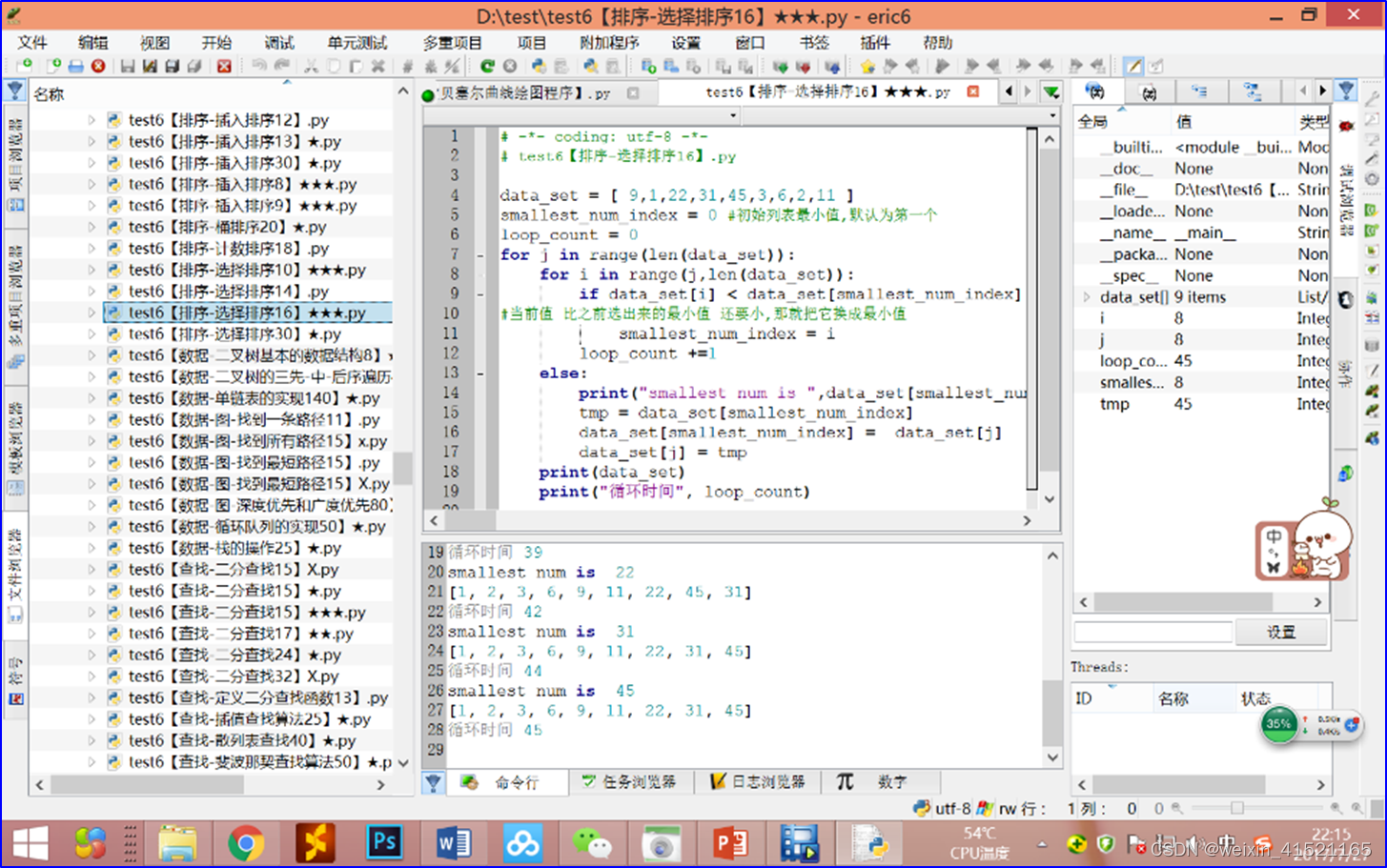Toggle the right sidebar filter funnel button
The width and height of the screenshot is (1387, 868).
coord(1345,91)
